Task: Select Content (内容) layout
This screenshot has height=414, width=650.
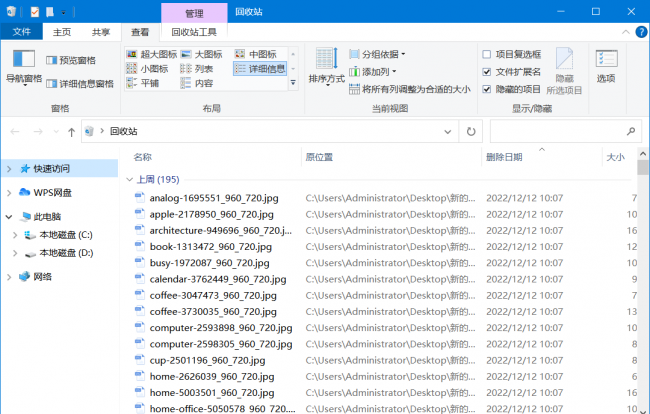Action: pyautogui.click(x=197, y=83)
